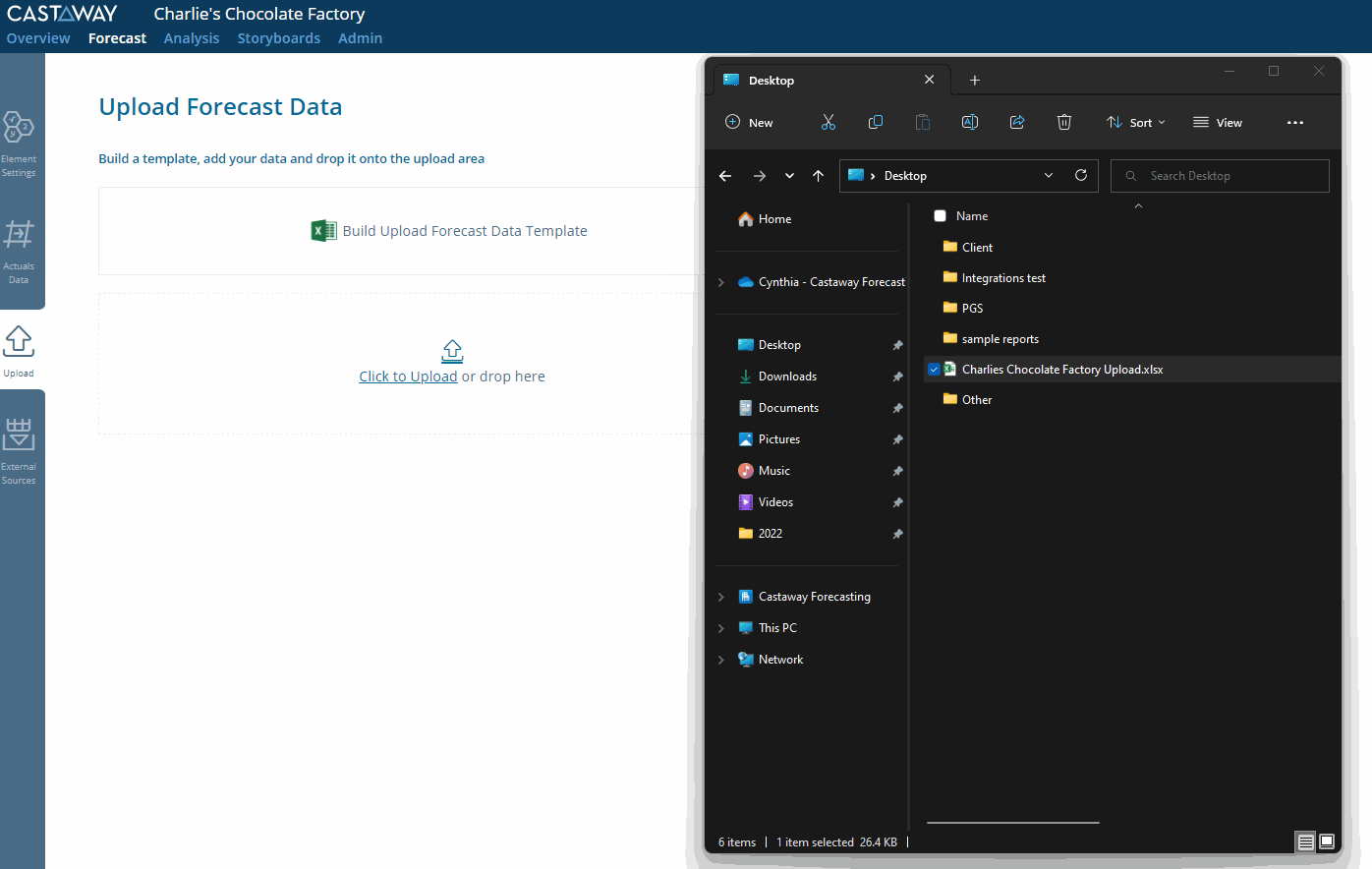Select Charlies Chocolate Factory Upload.xlsx file name
Screen dimensions: 1372x869
1062,370
